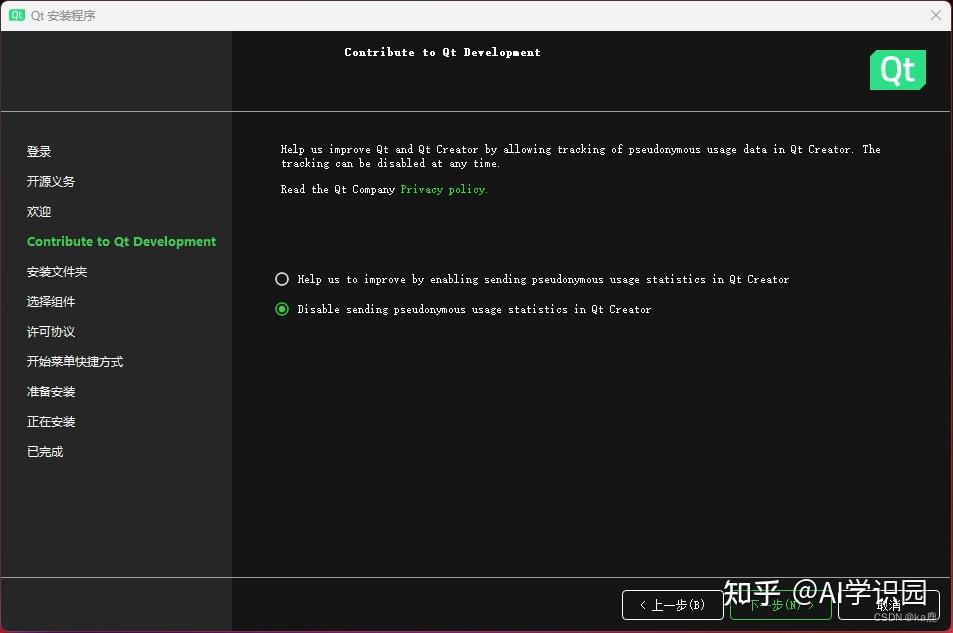Open the Qt Company Privacy policy link

[443, 189]
